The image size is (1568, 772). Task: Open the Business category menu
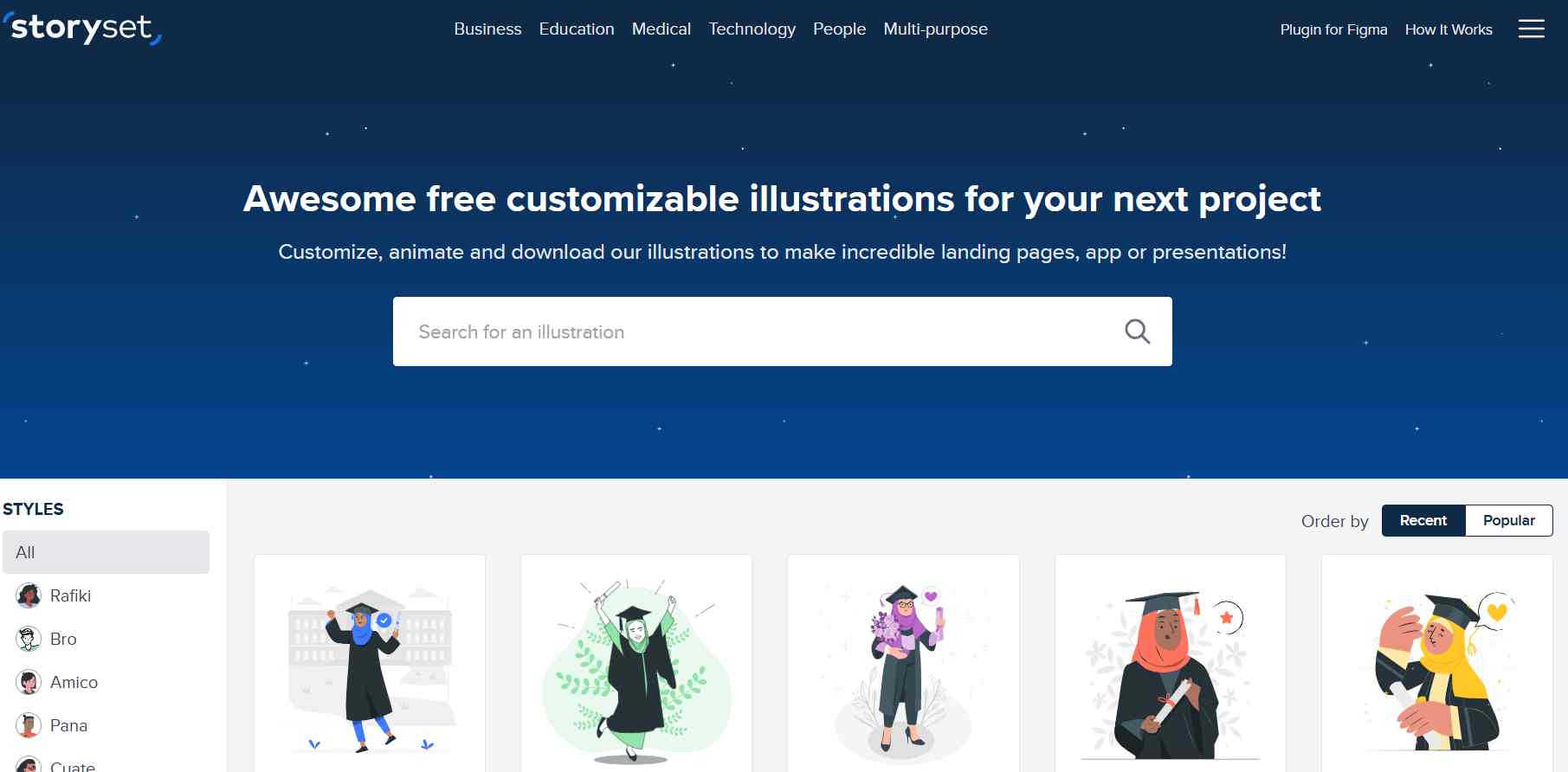tap(487, 29)
